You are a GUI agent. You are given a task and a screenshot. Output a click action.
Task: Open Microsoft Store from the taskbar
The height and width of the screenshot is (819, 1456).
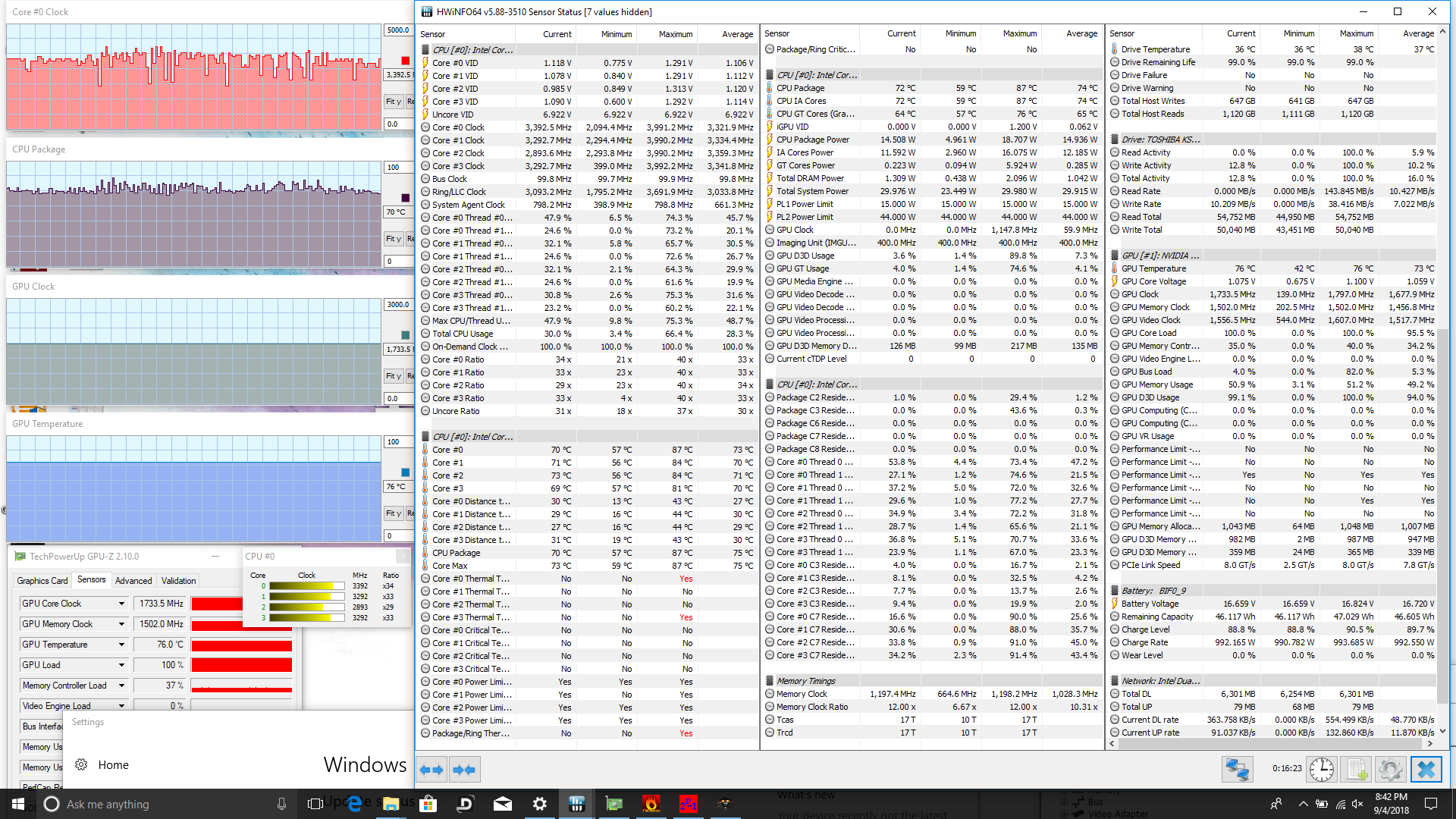tap(428, 804)
